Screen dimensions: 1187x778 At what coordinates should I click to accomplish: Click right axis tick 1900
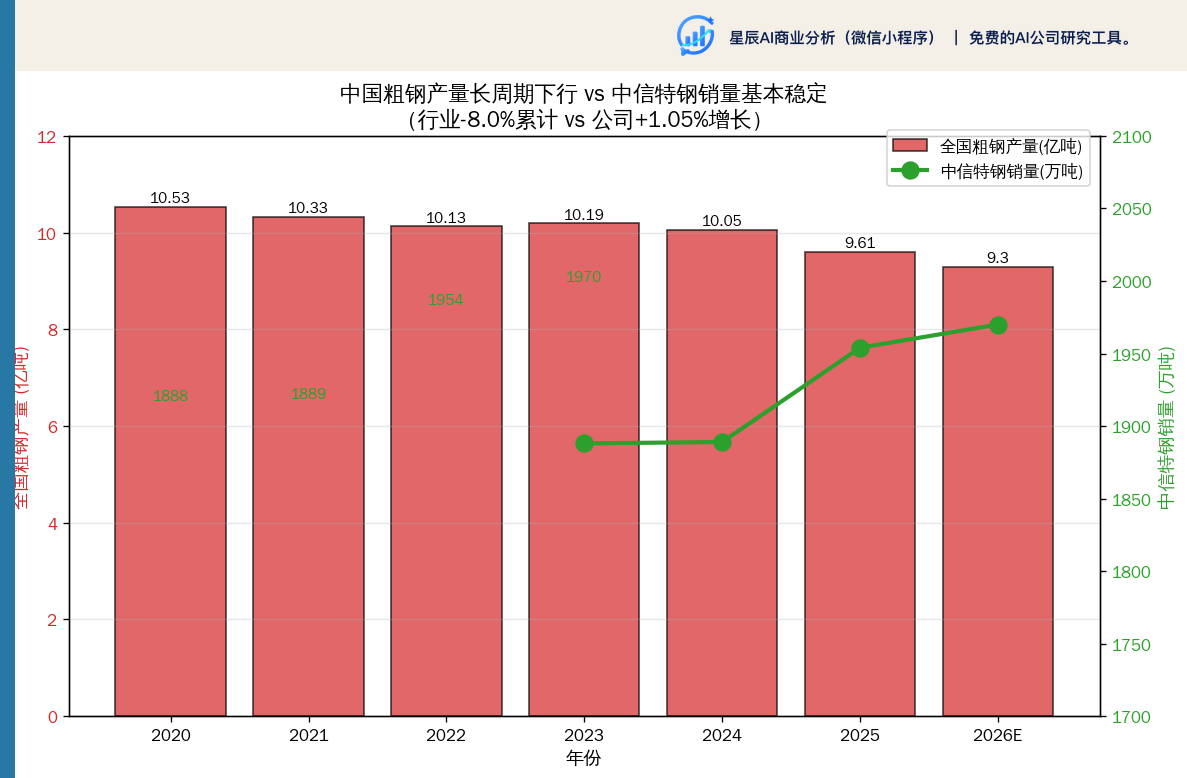1131,428
